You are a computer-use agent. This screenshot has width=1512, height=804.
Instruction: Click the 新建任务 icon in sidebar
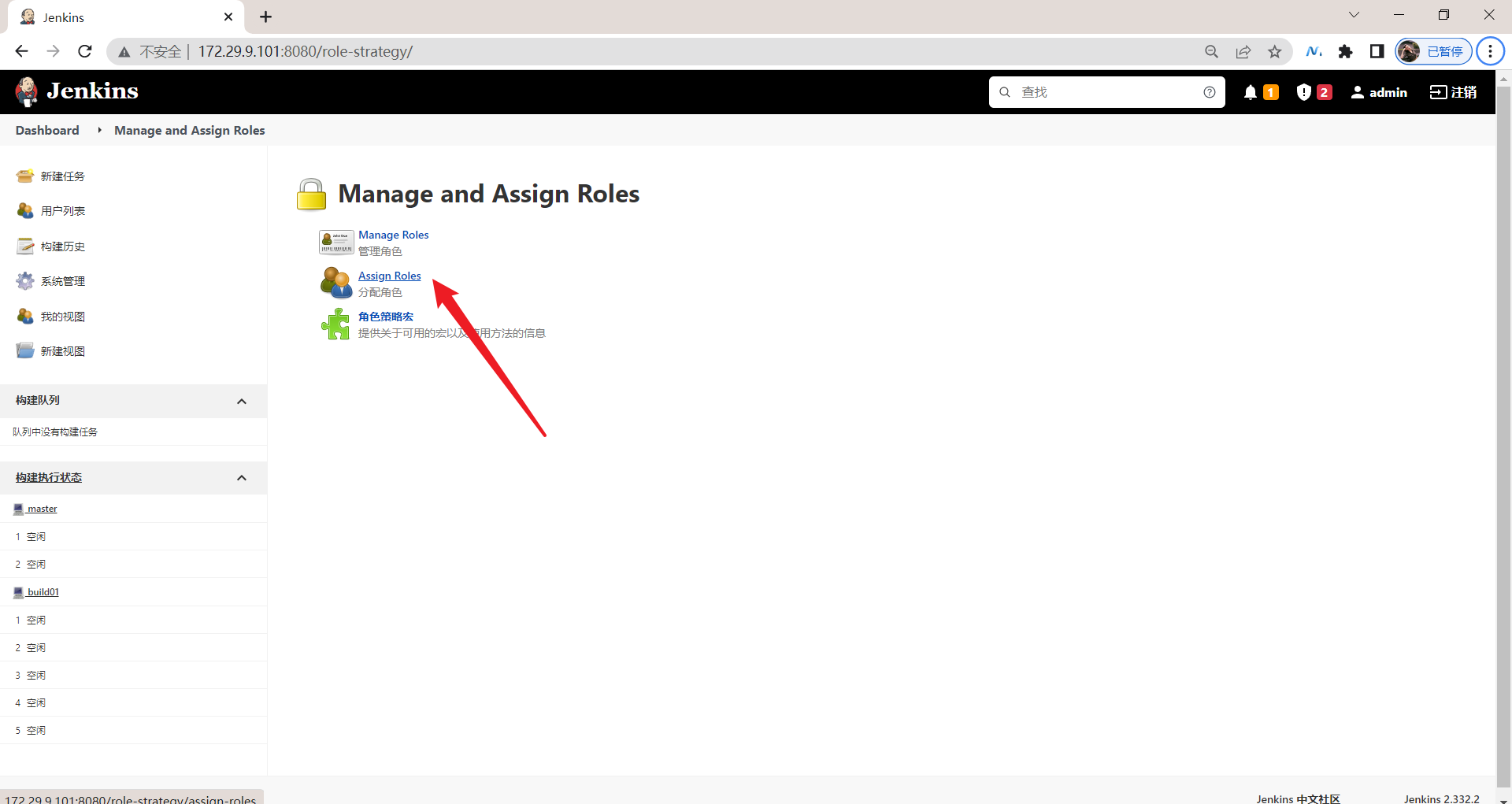tap(25, 176)
